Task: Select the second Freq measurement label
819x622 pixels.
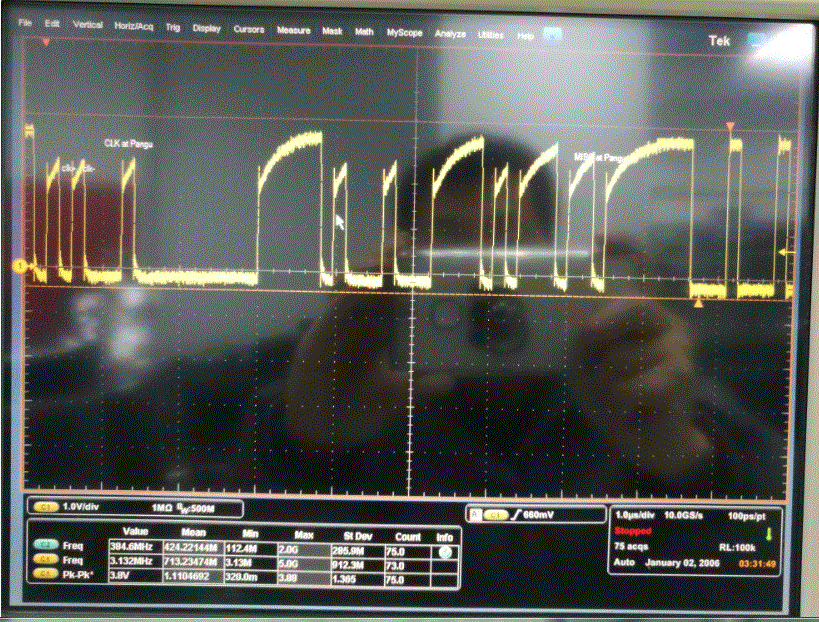Action: coord(73,560)
